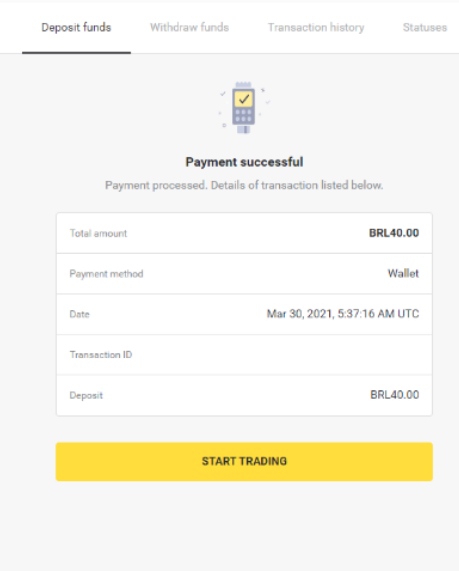Viewport: 459px width, 571px height.
Task: Click the Mar 30, 2021 timestamp
Action: point(343,314)
